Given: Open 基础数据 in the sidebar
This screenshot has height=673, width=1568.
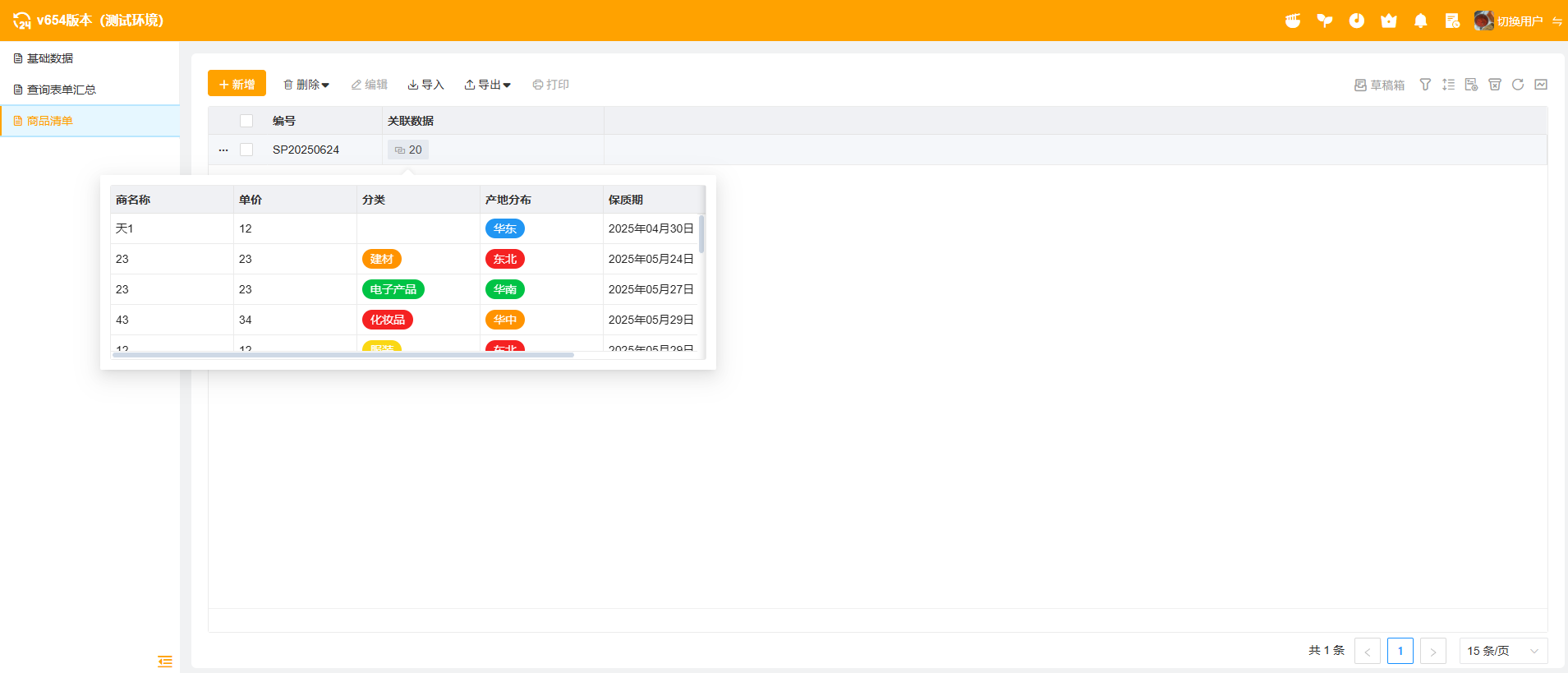Looking at the screenshot, I should [50, 58].
